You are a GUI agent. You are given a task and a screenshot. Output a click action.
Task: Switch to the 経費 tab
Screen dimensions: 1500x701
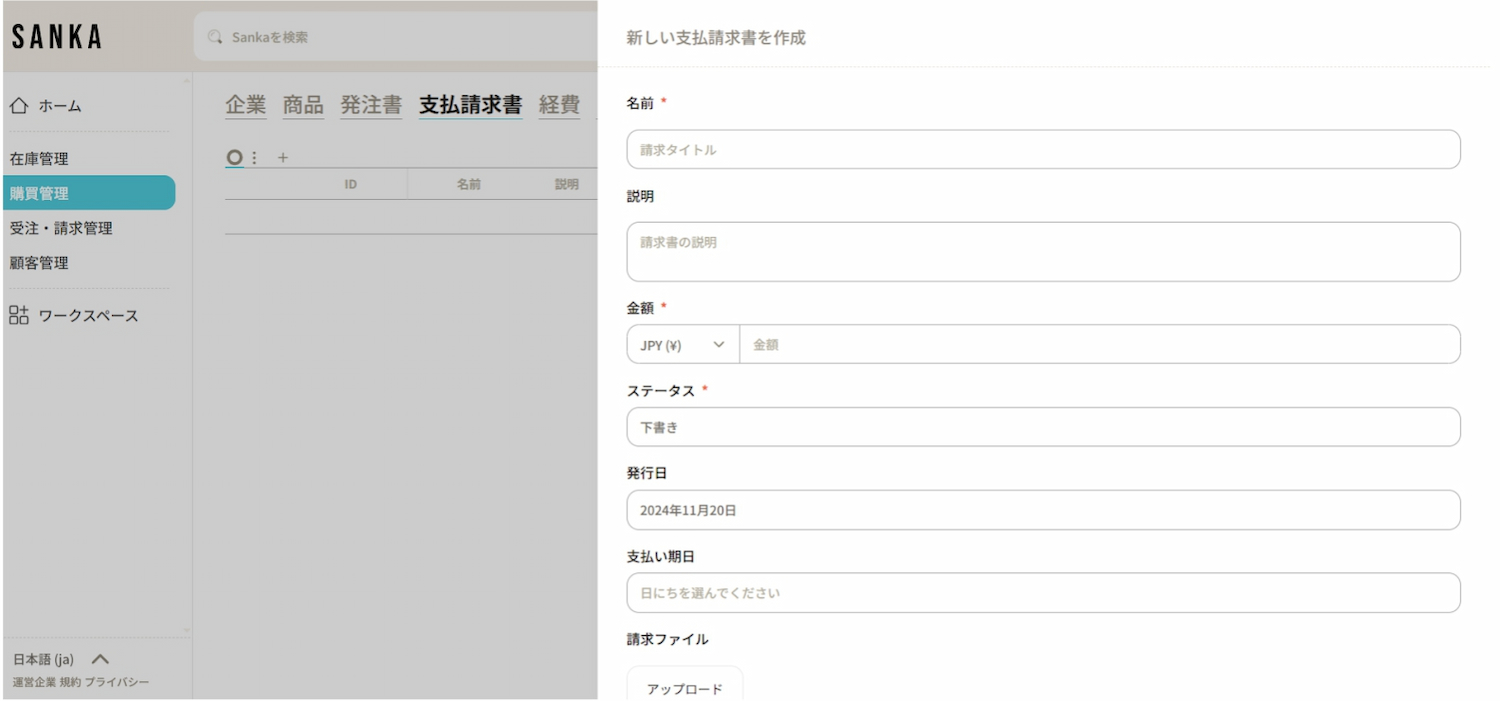pos(559,105)
